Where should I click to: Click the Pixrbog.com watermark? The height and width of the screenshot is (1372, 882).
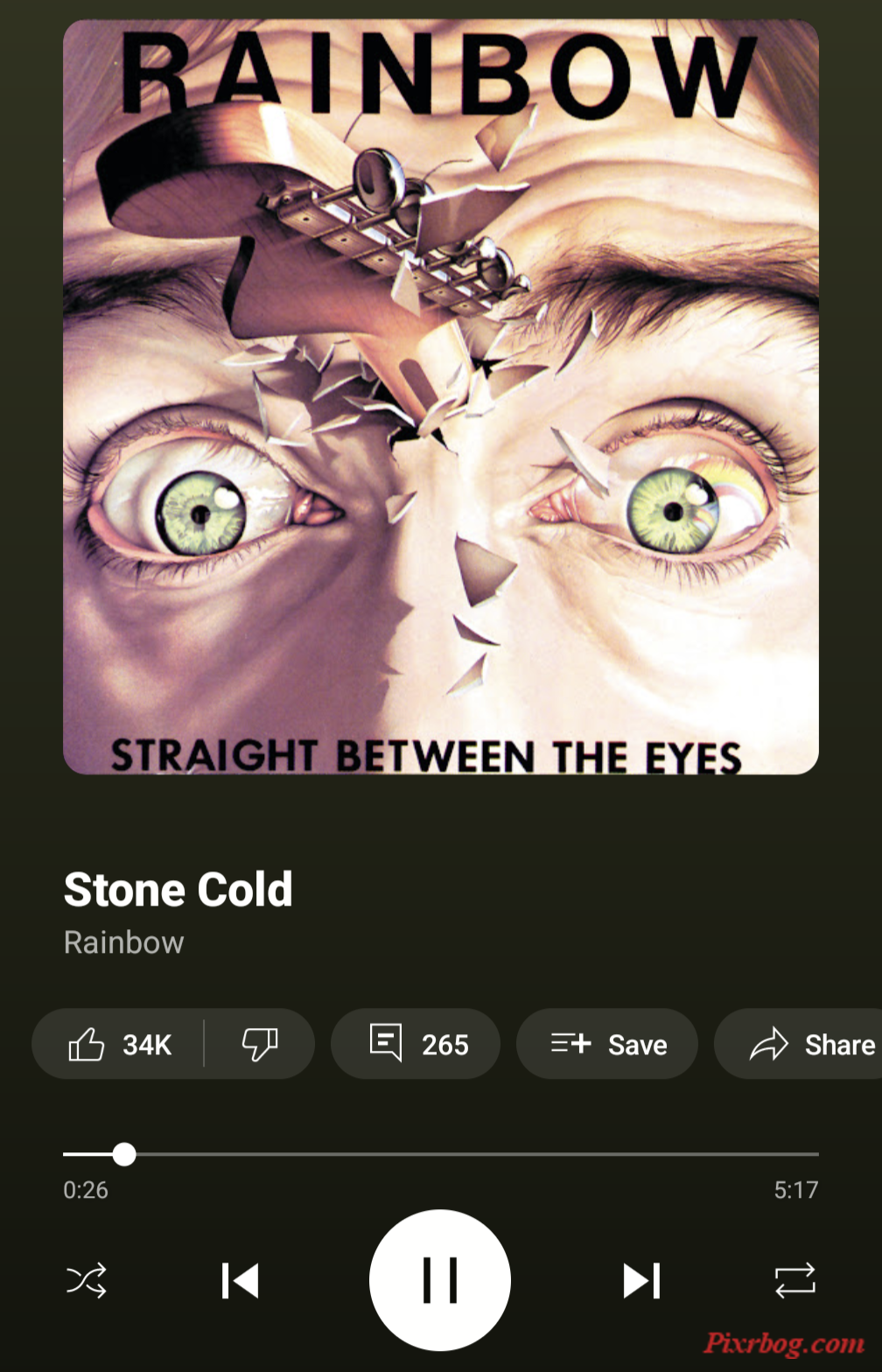point(784,1343)
